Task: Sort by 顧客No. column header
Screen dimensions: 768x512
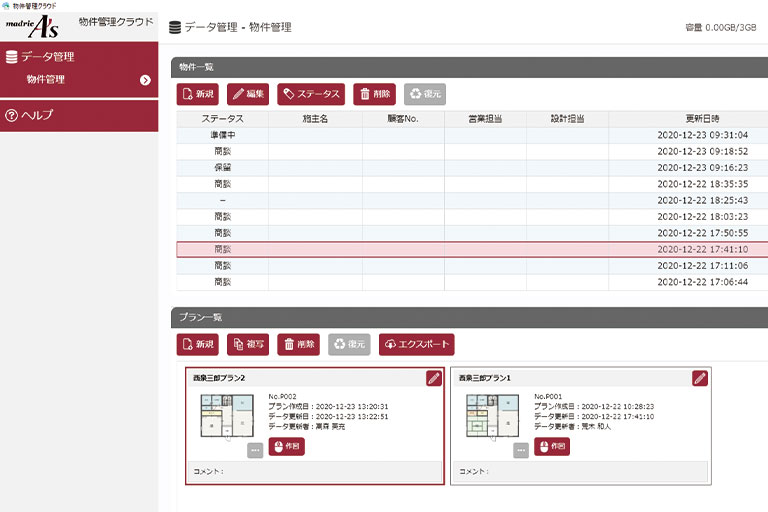Action: [x=403, y=119]
